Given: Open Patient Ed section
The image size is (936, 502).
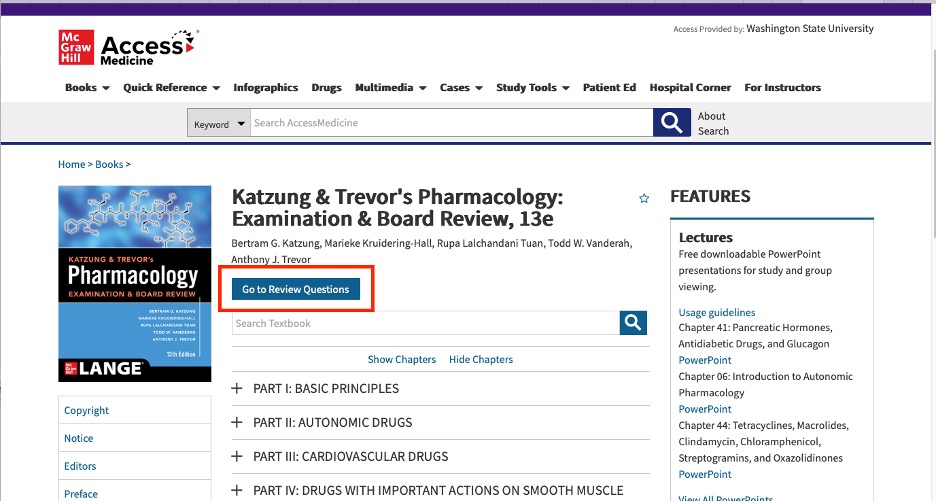Looking at the screenshot, I should click(609, 88).
